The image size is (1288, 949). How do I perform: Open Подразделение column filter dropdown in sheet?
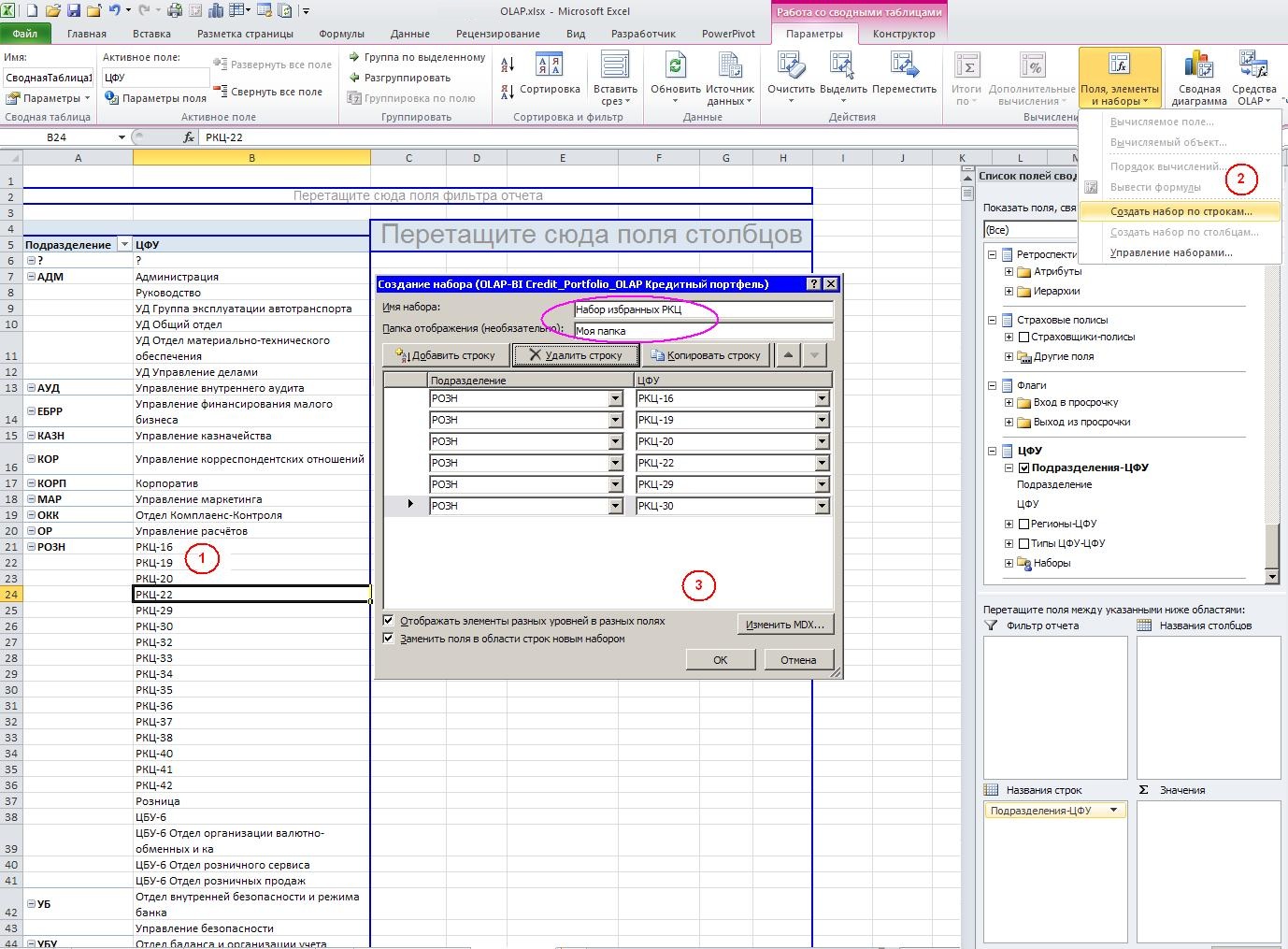point(123,245)
